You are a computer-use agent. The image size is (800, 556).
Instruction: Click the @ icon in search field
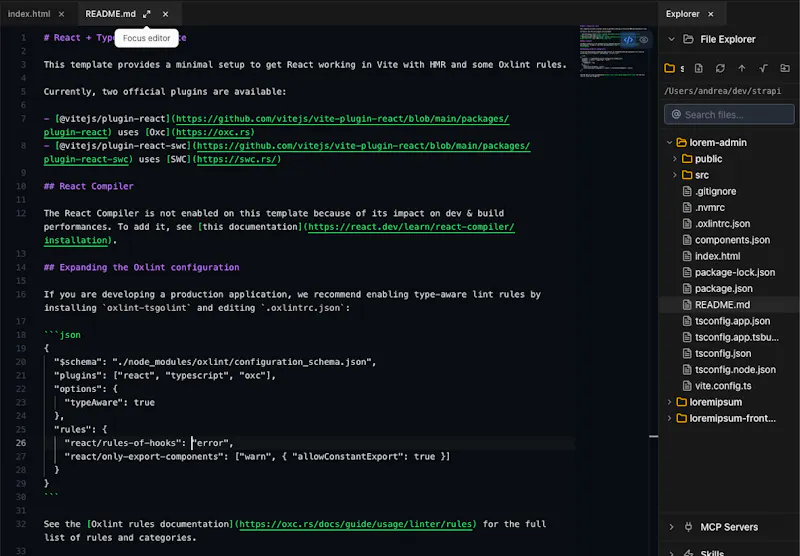pyautogui.click(x=676, y=115)
